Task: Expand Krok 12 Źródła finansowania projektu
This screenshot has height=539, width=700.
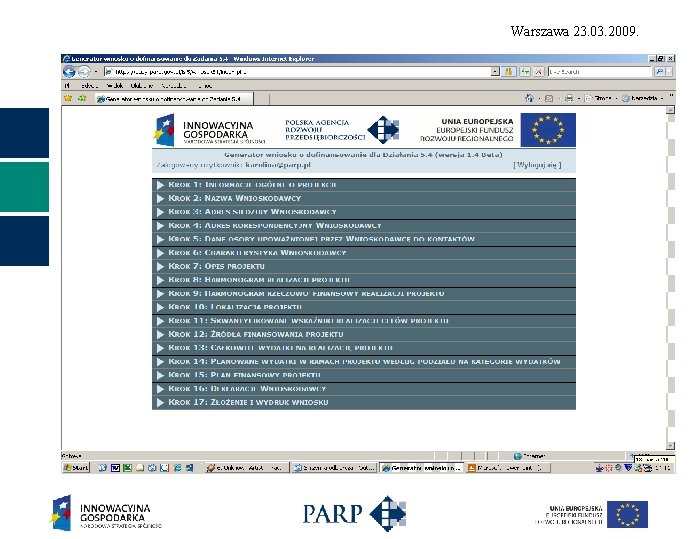Action: point(363,334)
